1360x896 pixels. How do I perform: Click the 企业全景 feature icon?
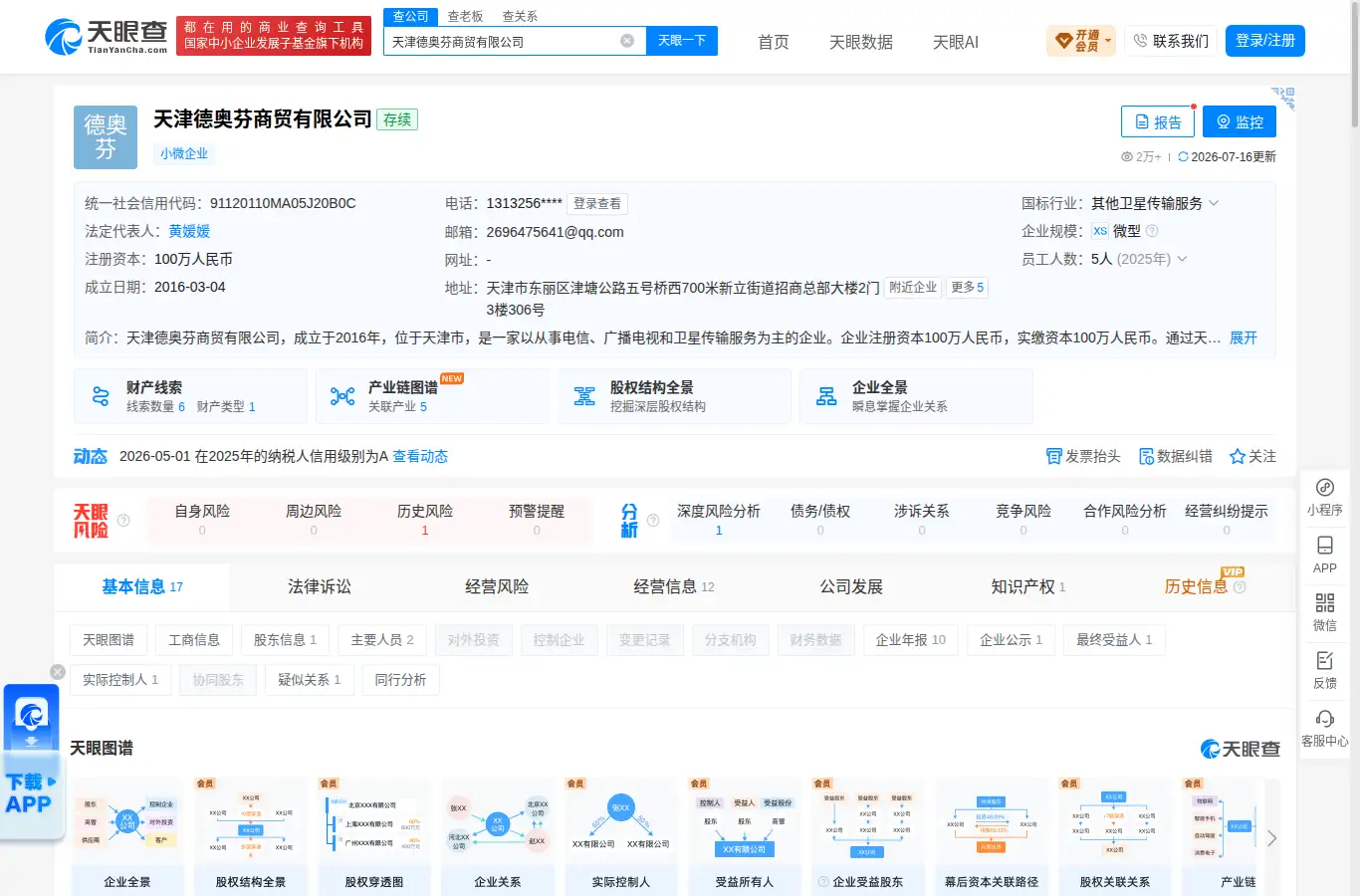pyautogui.click(x=826, y=396)
